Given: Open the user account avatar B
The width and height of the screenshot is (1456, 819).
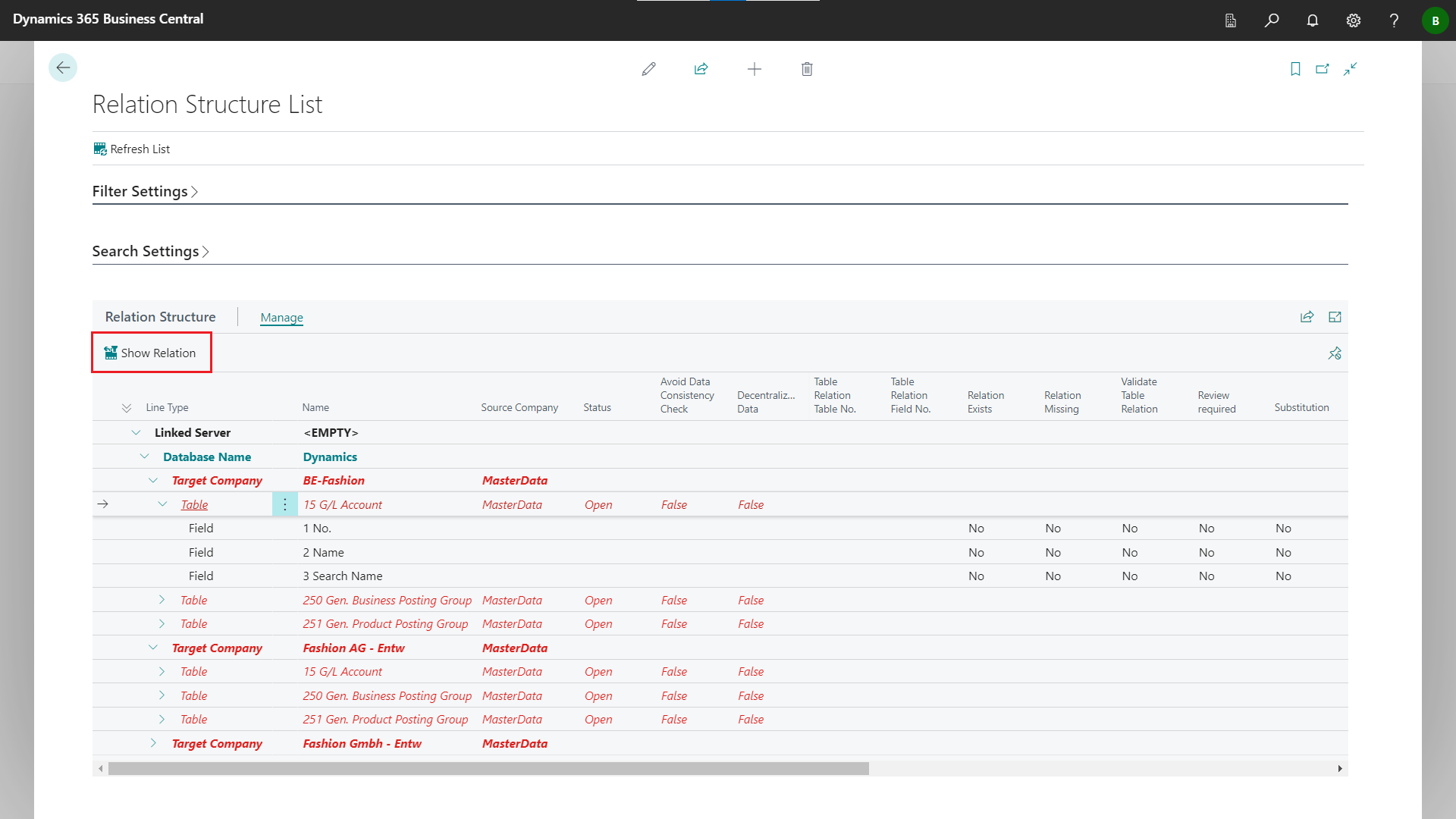Looking at the screenshot, I should tap(1435, 20).
